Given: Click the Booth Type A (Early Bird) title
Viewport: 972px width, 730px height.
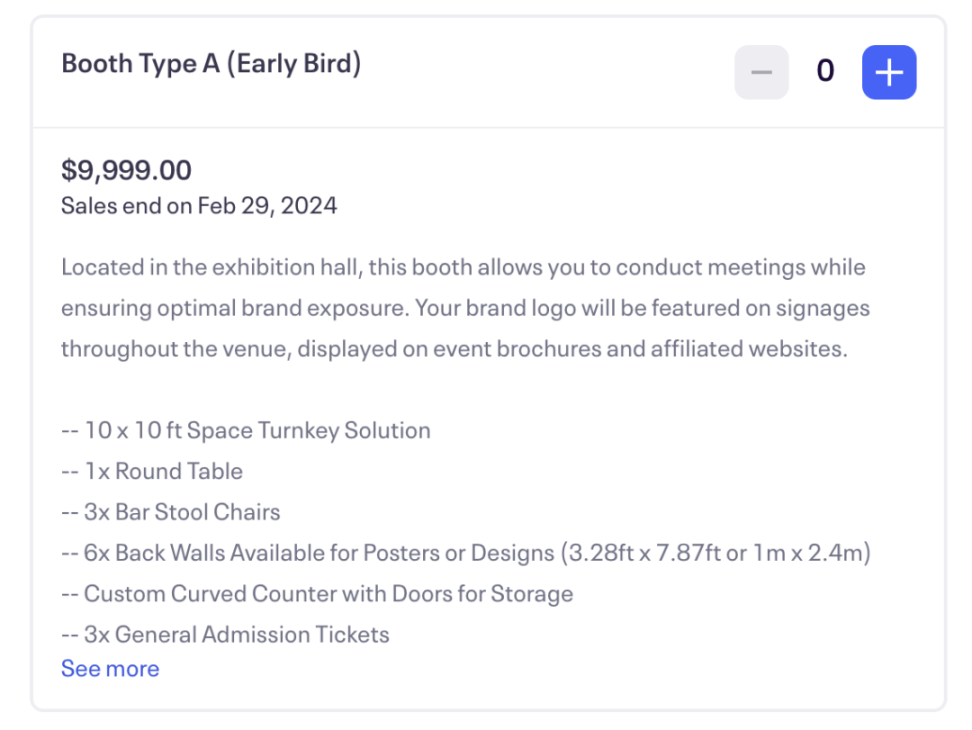Looking at the screenshot, I should tap(211, 64).
